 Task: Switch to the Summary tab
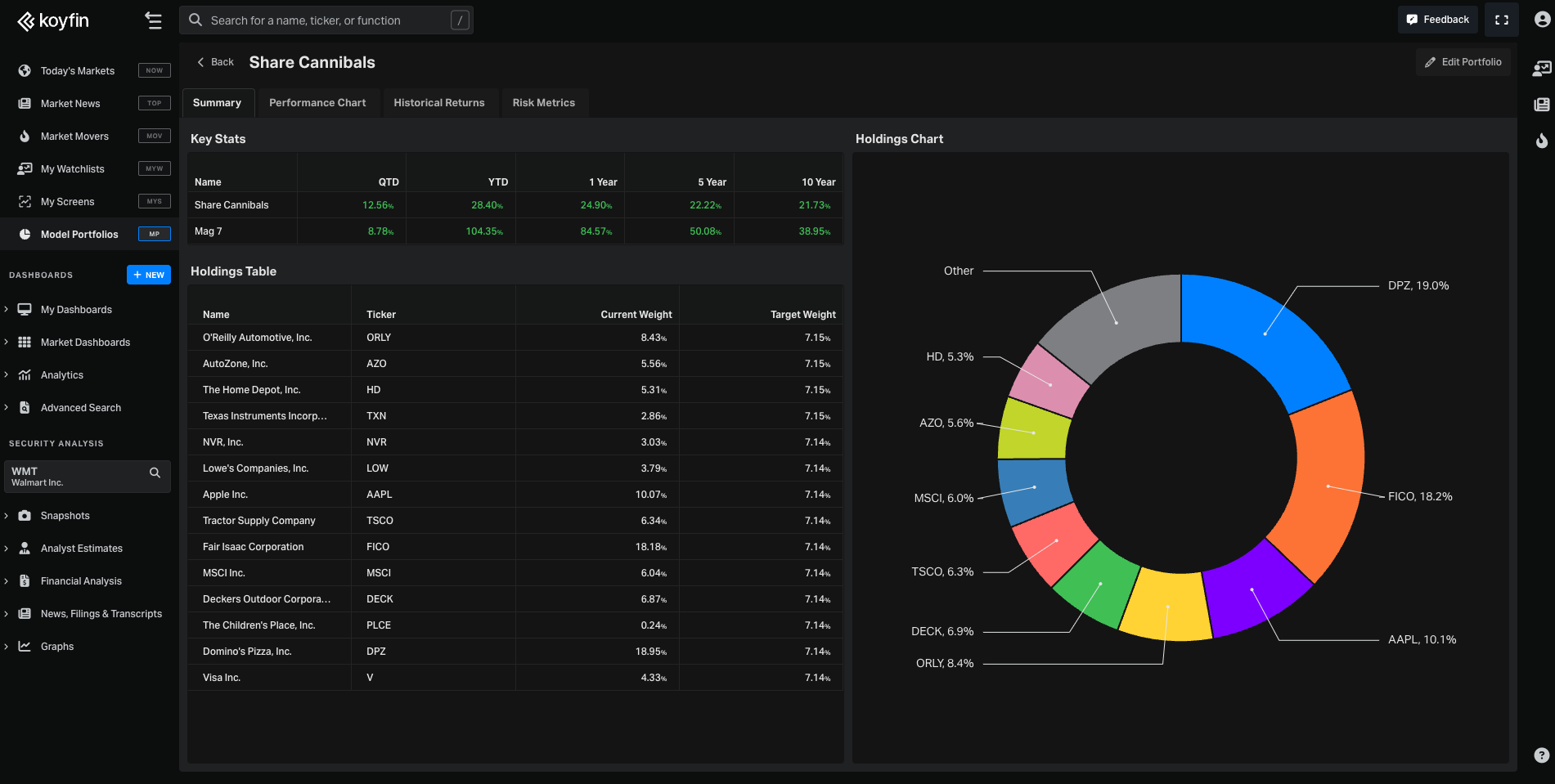click(x=218, y=103)
